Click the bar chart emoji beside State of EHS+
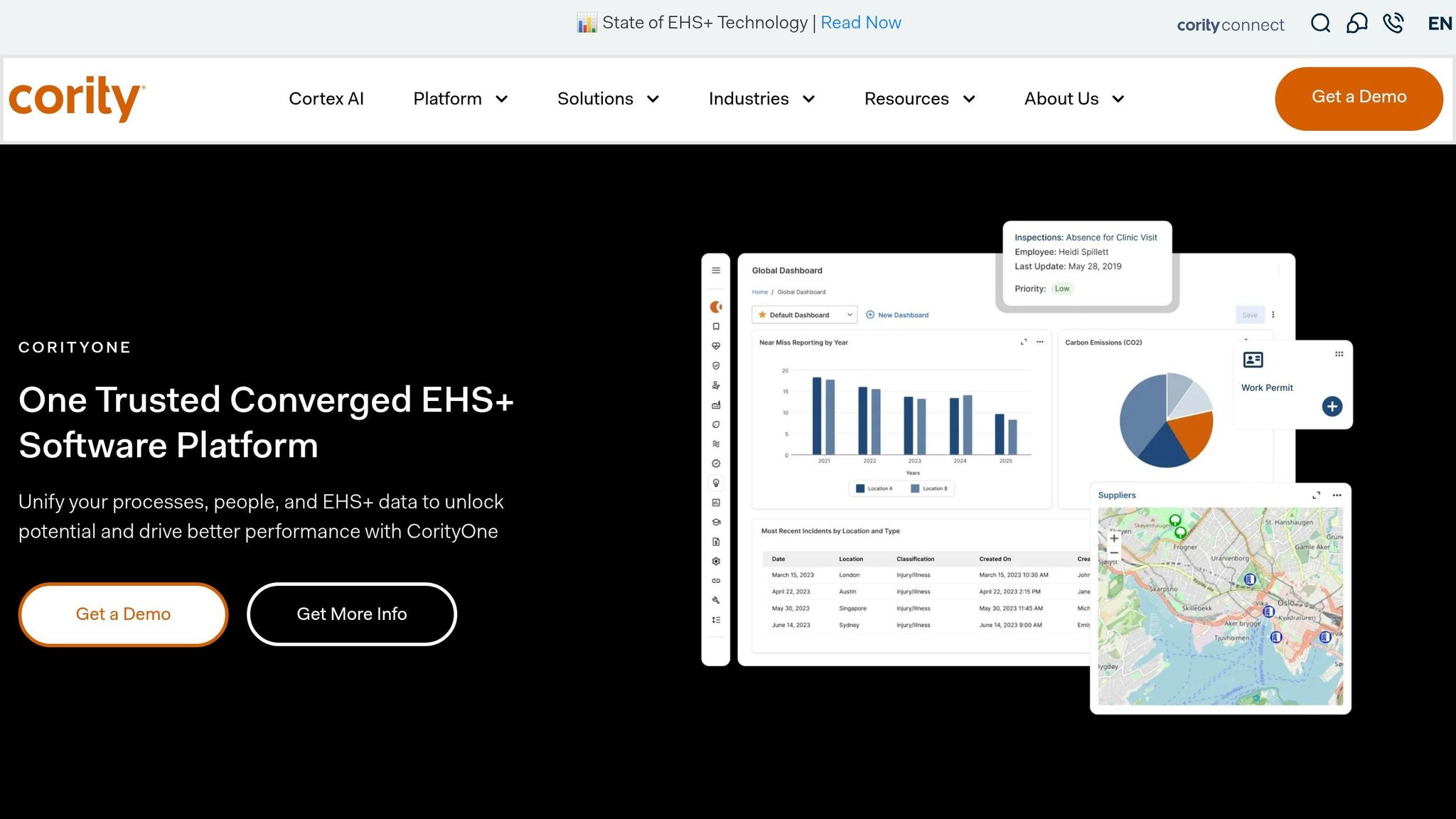1456x819 pixels. [587, 23]
